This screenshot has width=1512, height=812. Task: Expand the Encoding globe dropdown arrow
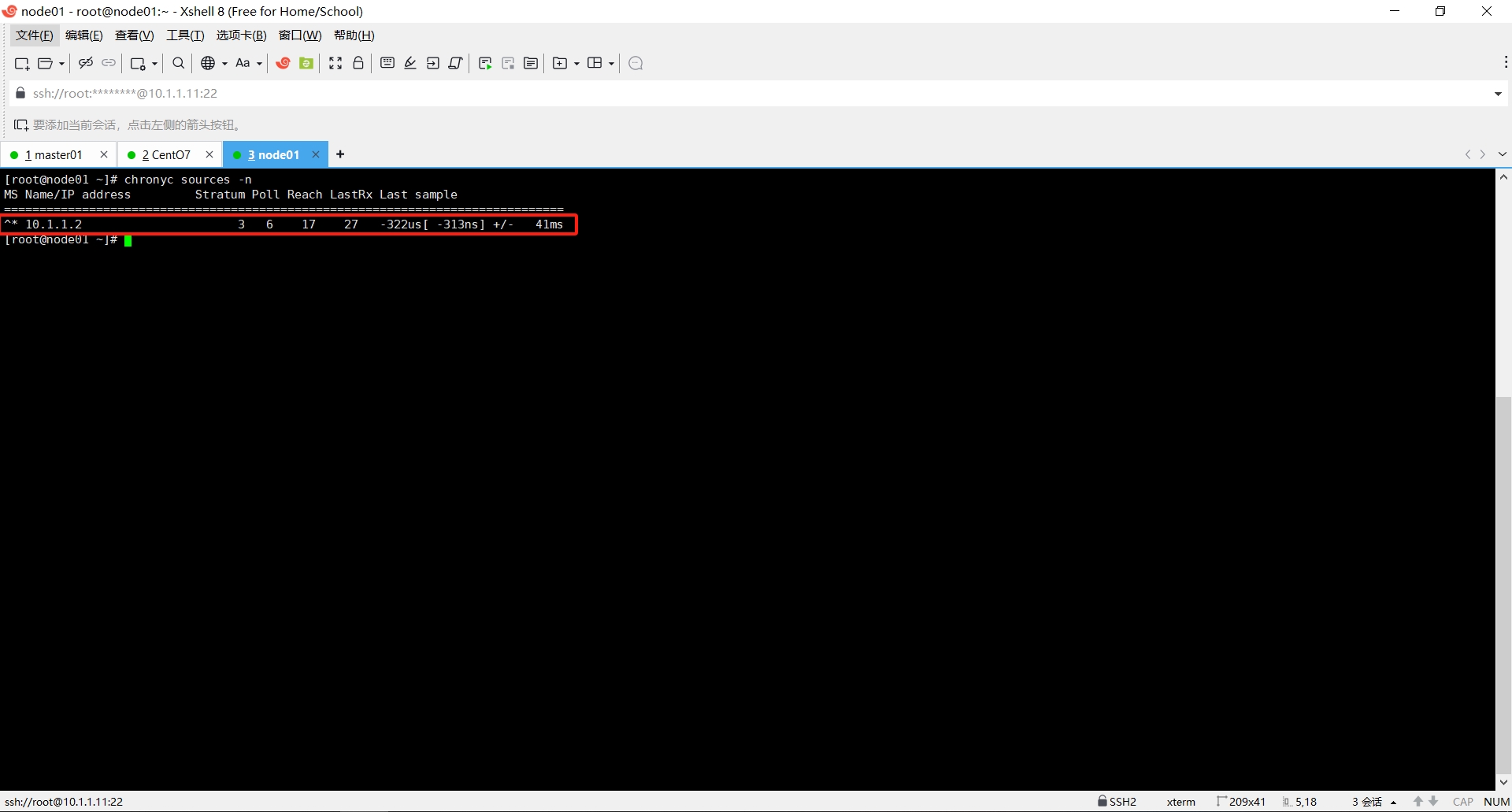[x=224, y=64]
